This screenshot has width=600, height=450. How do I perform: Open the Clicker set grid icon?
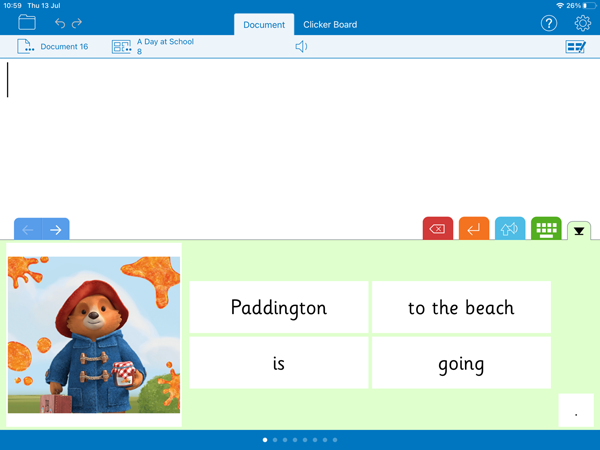121,47
